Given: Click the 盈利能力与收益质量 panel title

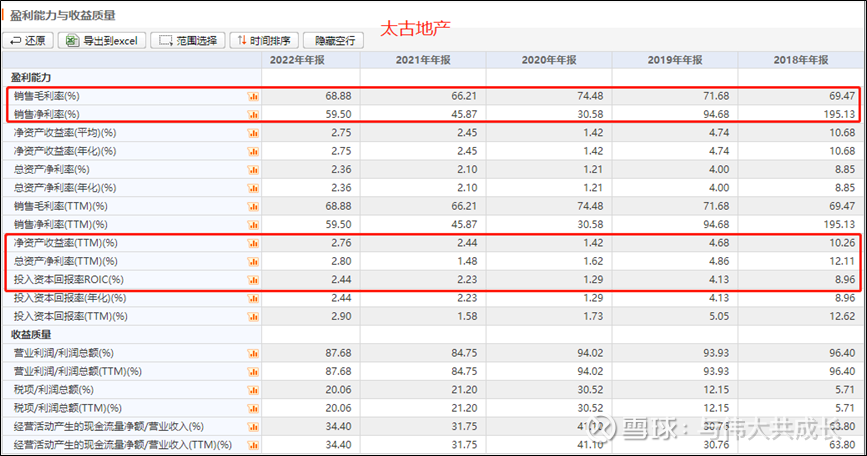Looking at the screenshot, I should point(62,15).
